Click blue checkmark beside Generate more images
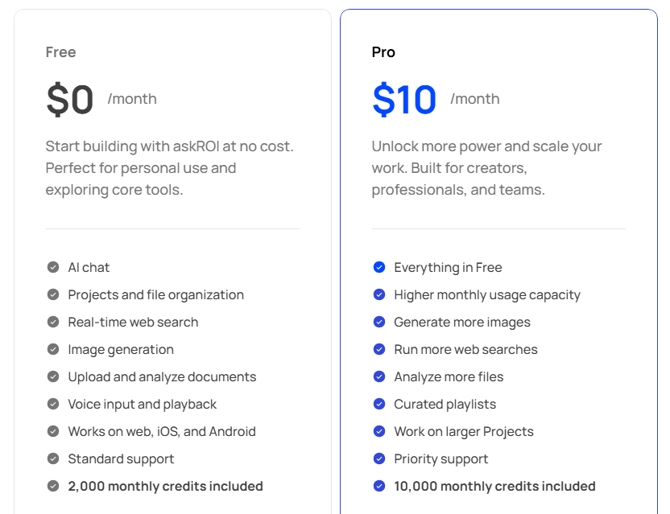The height and width of the screenshot is (514, 670). pyautogui.click(x=379, y=322)
